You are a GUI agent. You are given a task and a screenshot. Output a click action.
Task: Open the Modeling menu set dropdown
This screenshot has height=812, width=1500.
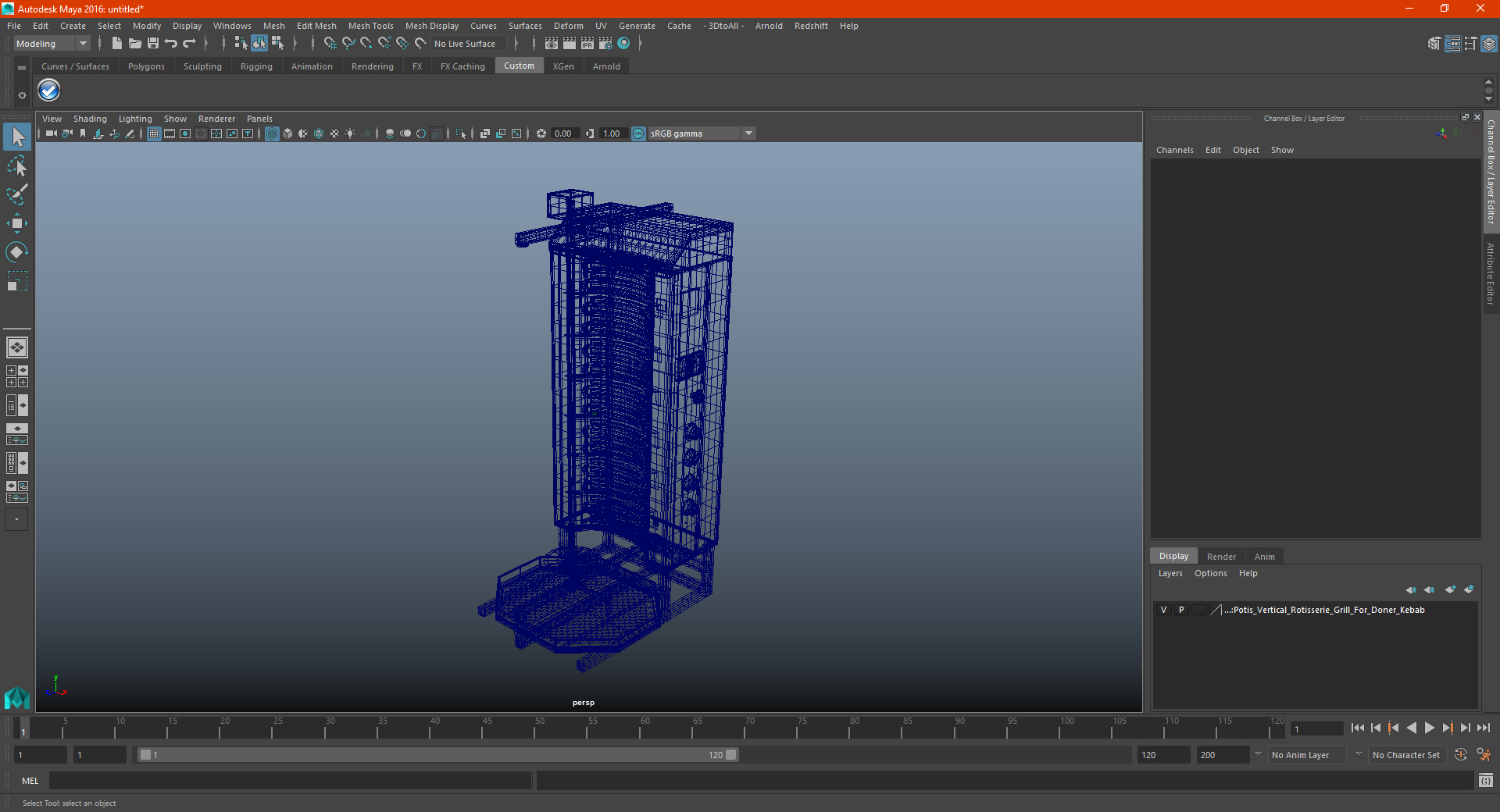[x=52, y=44]
